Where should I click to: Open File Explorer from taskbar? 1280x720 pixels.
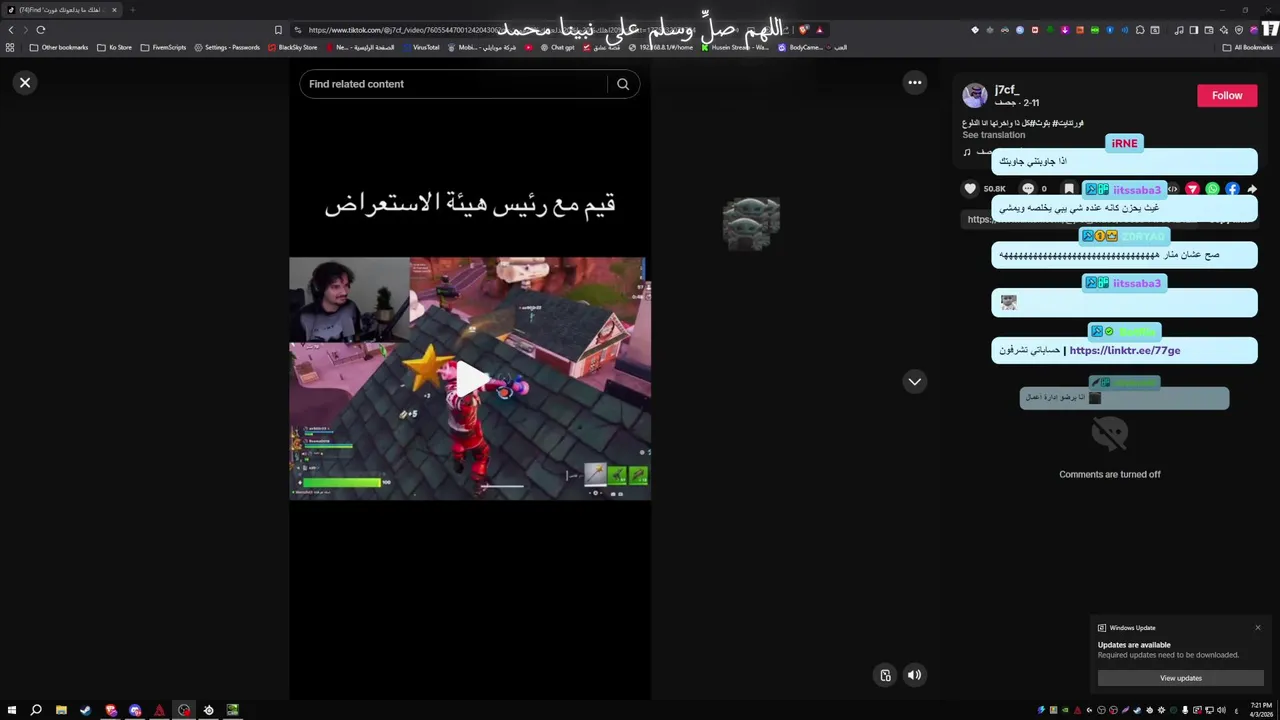tap(61, 710)
